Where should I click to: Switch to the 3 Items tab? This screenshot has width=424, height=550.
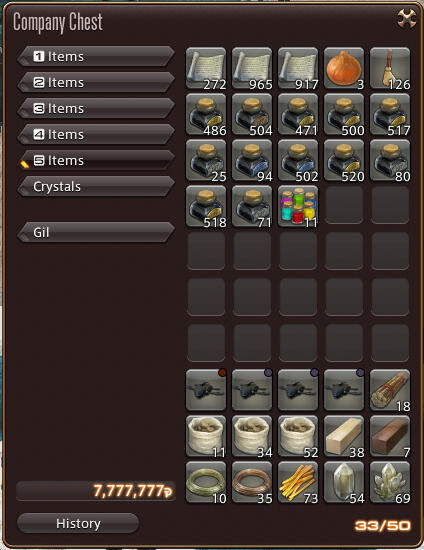96,108
